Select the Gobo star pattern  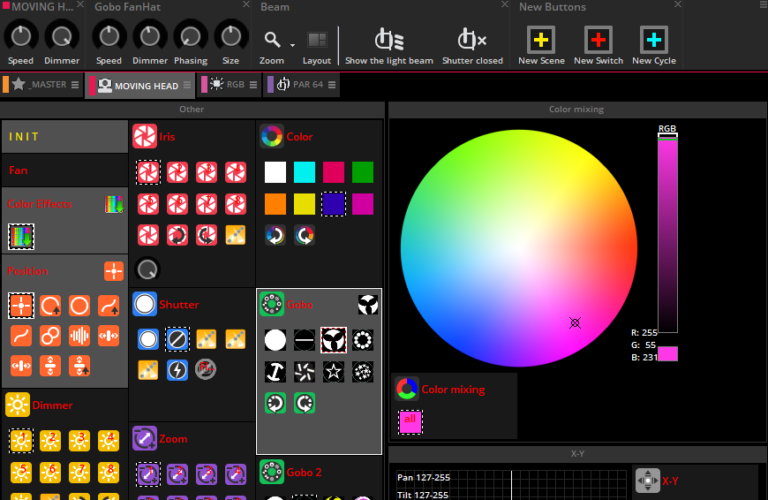(x=334, y=372)
